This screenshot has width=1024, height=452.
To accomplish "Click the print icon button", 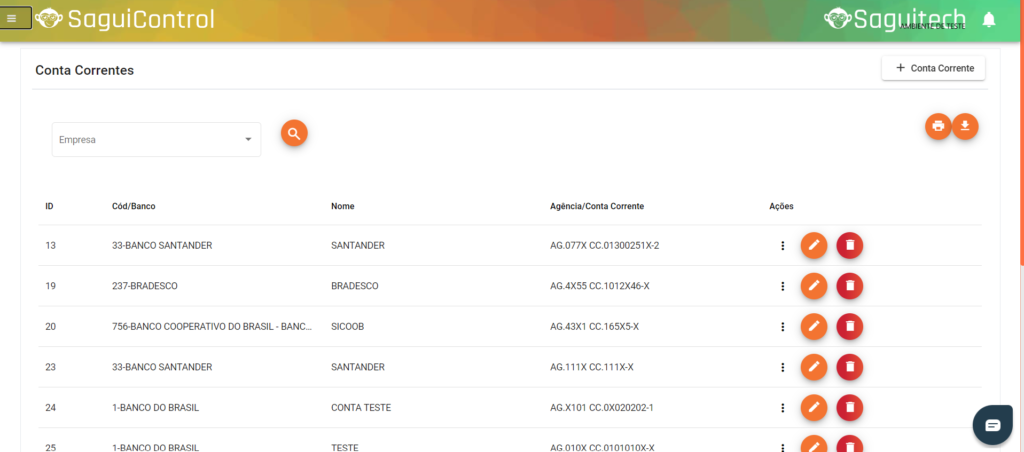I will [938, 126].
